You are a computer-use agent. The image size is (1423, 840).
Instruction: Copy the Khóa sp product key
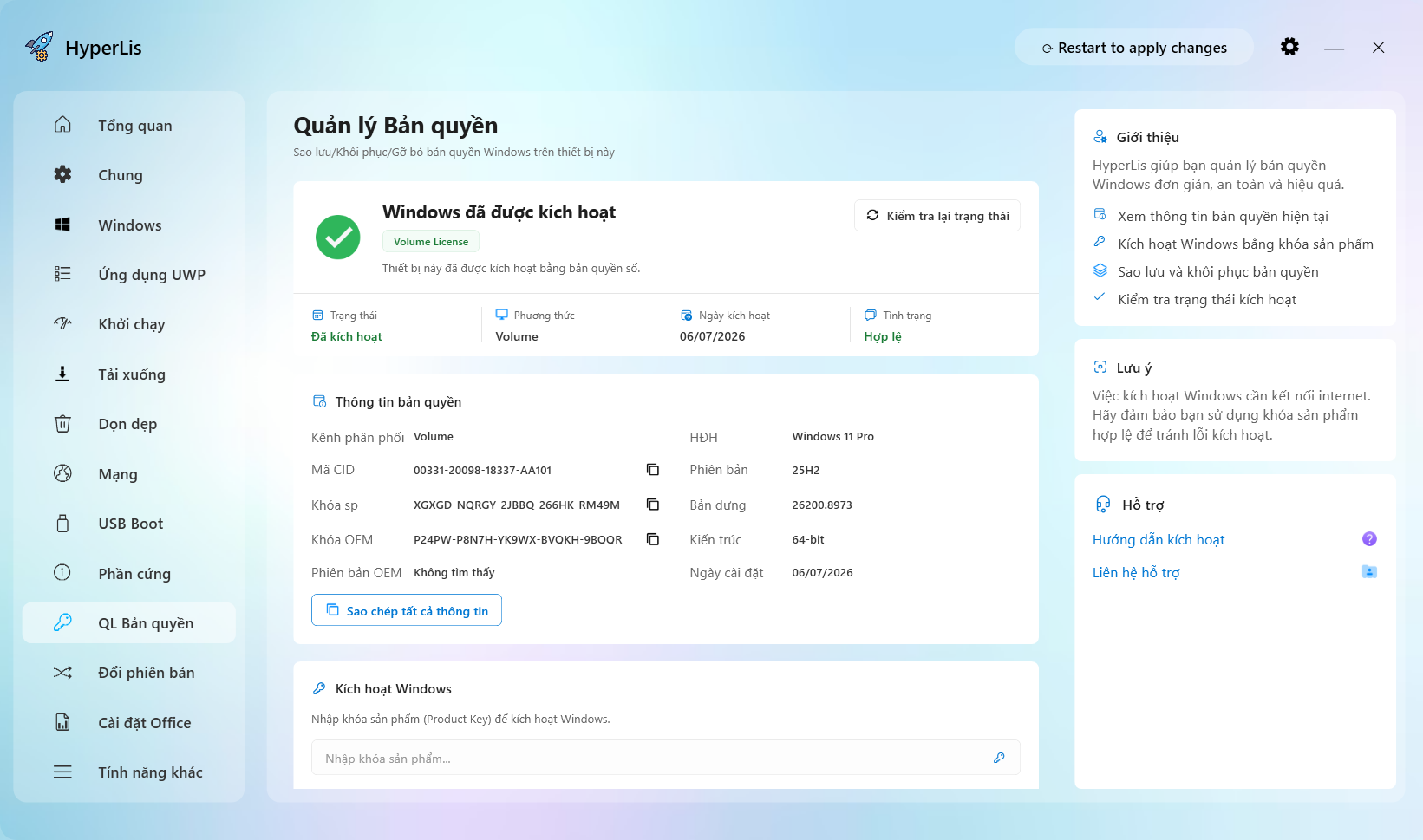(x=653, y=505)
